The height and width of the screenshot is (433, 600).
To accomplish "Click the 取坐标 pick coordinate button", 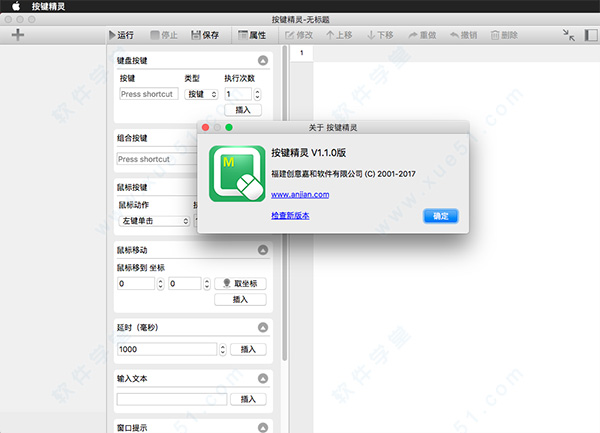I will click(240, 283).
